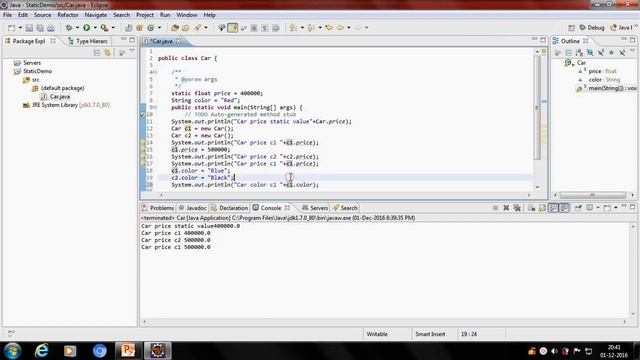This screenshot has height=360, width=640.
Task: Click the Windows Start button
Action: (12, 351)
